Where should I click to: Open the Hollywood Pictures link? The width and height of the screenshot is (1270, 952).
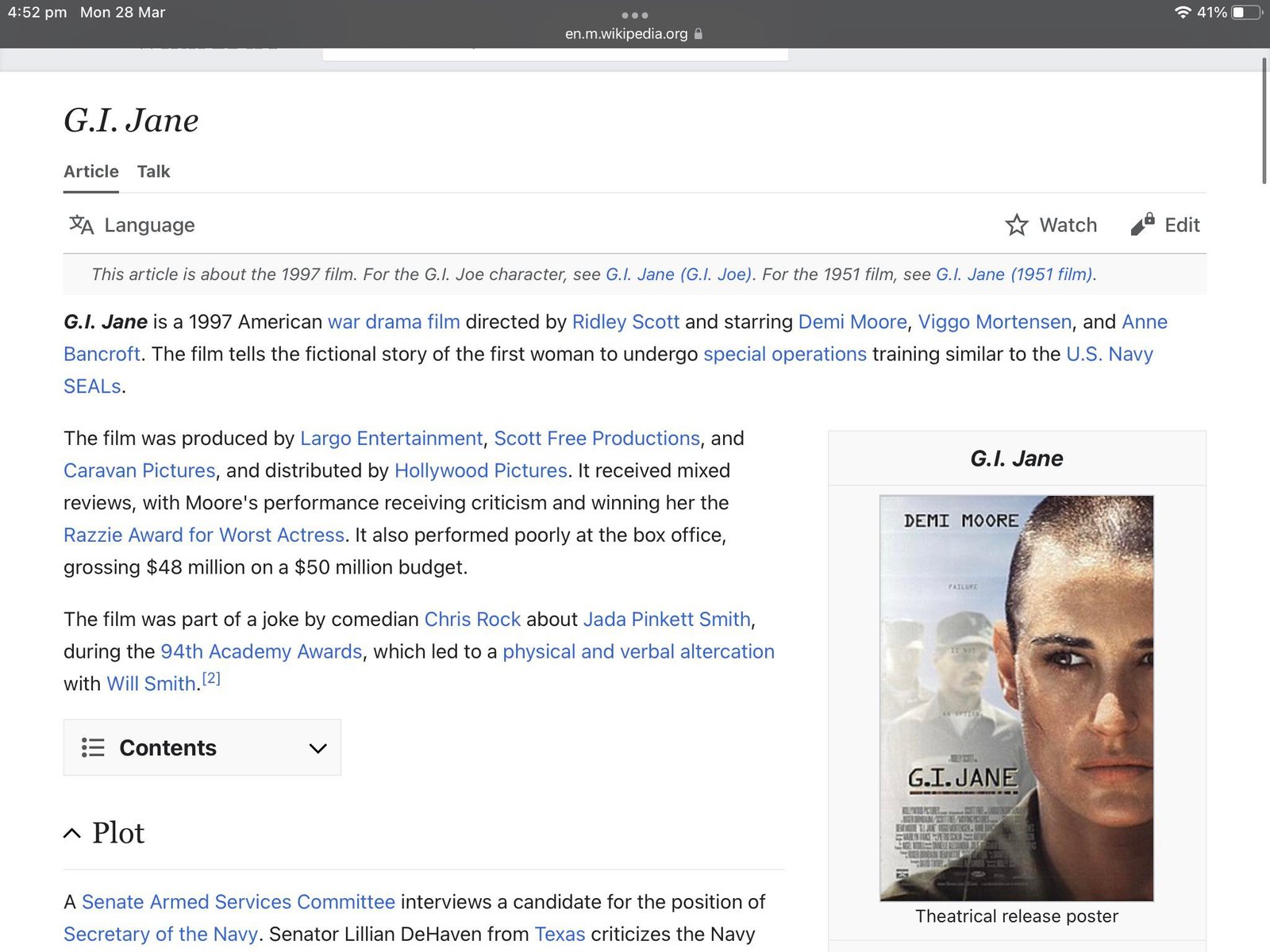481,471
